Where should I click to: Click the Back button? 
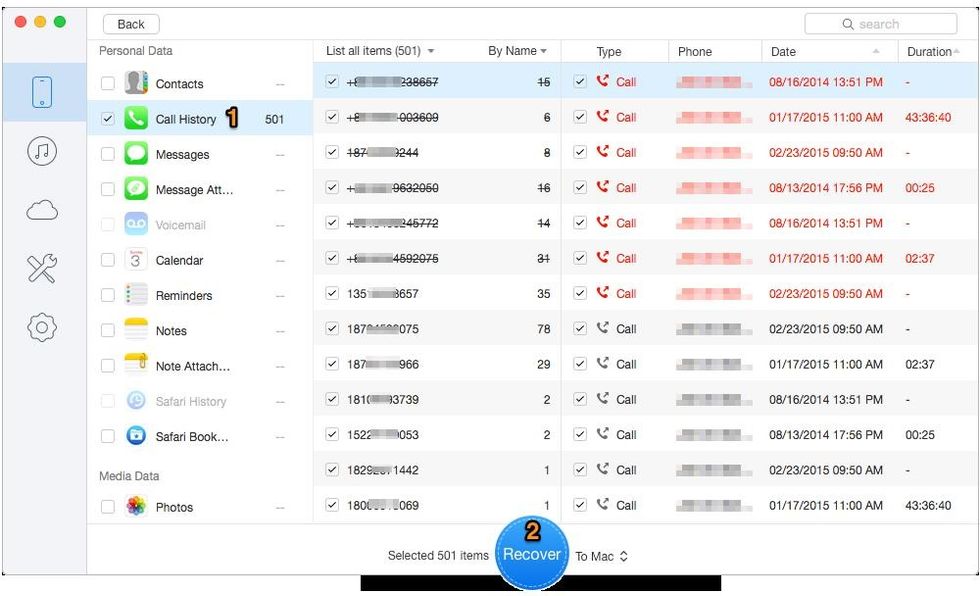point(131,24)
